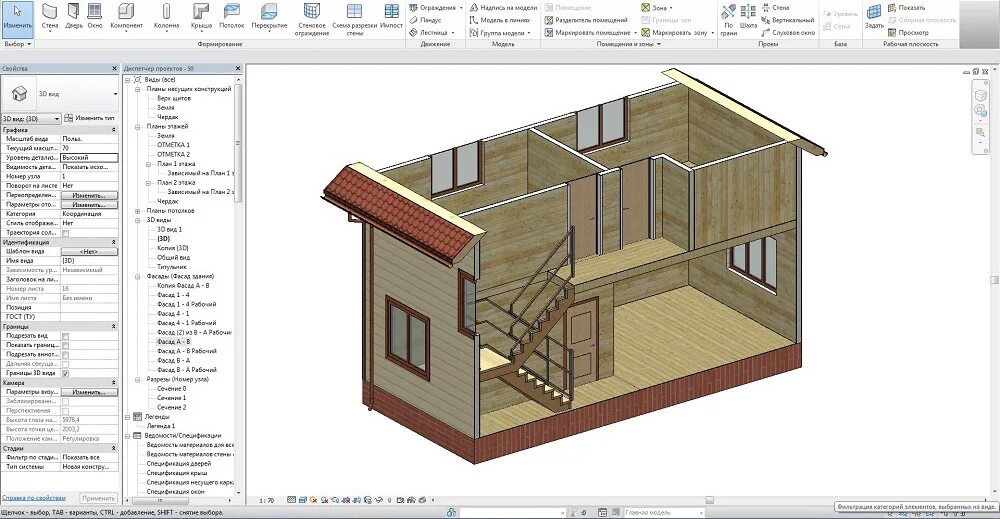This screenshot has width=1000, height=519.
Task: Open План 1 этажа floor plan
Action: point(176,164)
